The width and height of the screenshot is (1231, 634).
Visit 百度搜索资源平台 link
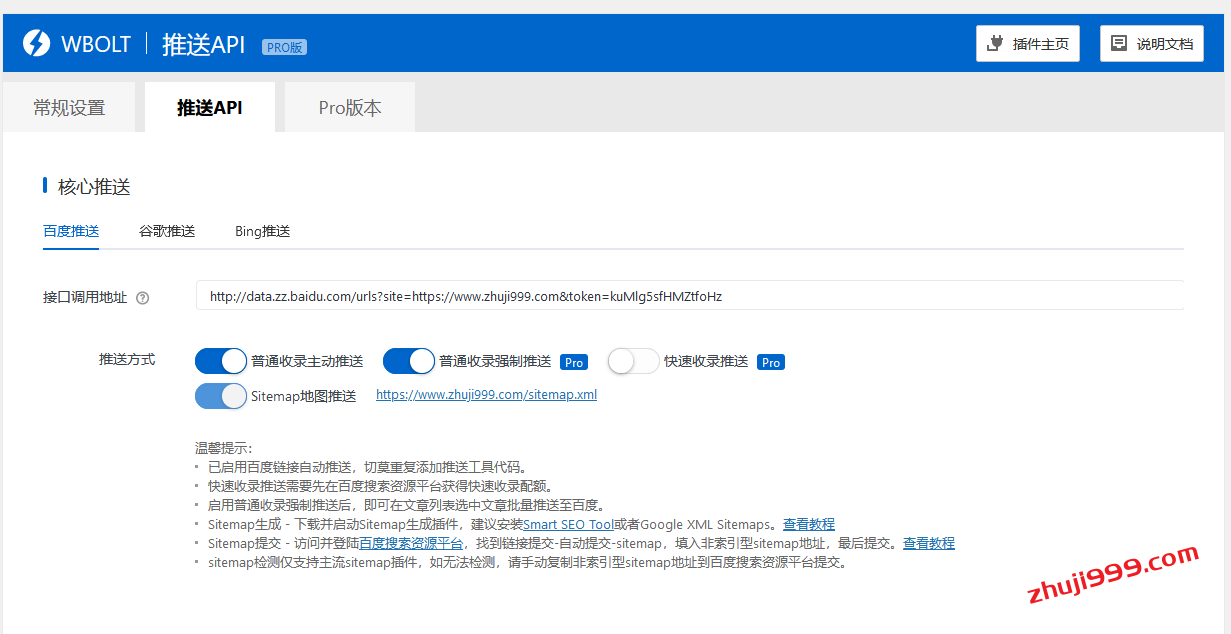(x=411, y=543)
